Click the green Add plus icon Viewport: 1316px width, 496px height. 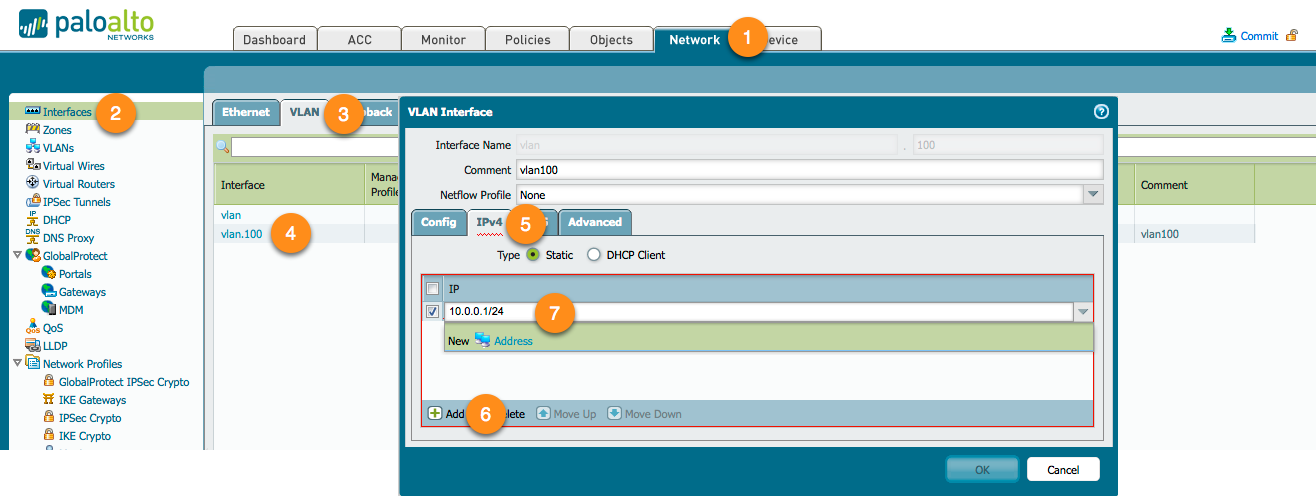(435, 413)
